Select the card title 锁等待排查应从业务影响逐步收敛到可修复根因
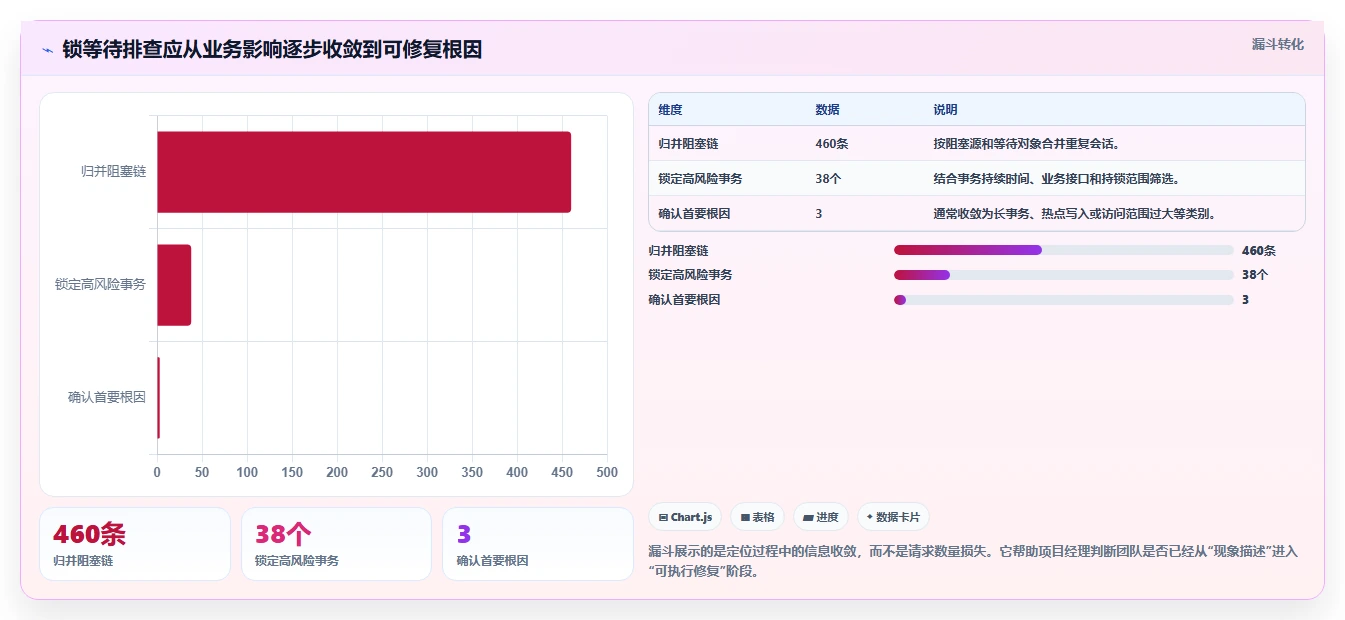This screenshot has height=620, width=1345. (x=272, y=49)
